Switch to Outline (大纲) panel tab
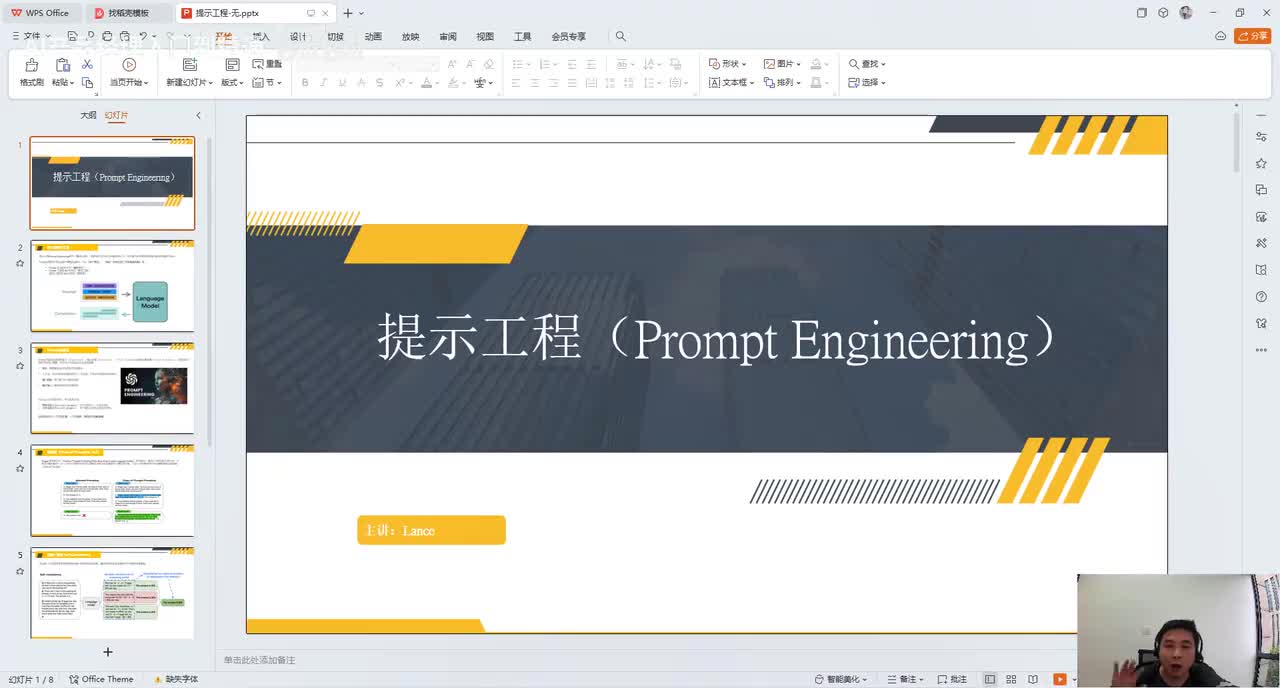The width and height of the screenshot is (1280, 688). tap(88, 115)
